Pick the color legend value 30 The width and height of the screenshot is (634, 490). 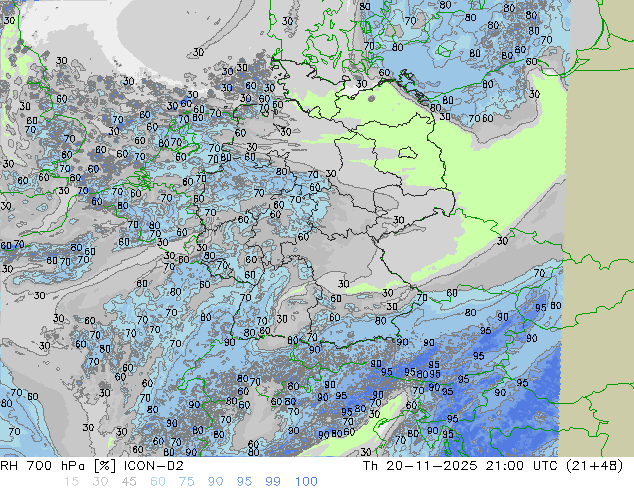click(100, 482)
